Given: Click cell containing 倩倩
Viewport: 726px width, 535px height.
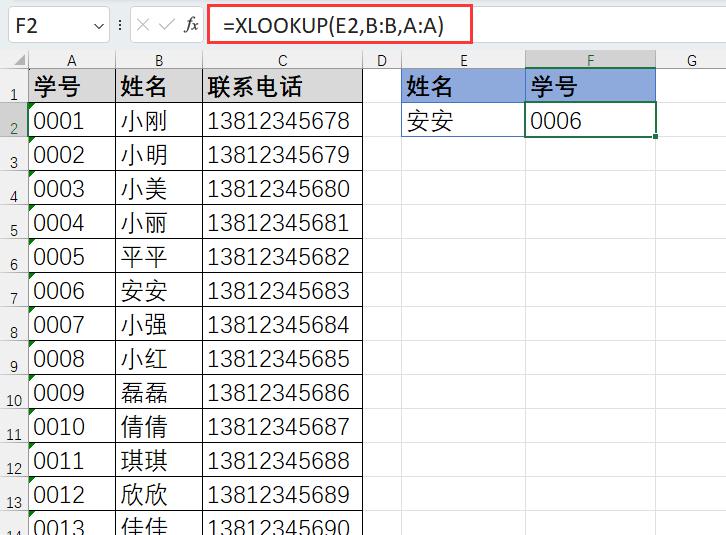Looking at the screenshot, I should pyautogui.click(x=159, y=426).
